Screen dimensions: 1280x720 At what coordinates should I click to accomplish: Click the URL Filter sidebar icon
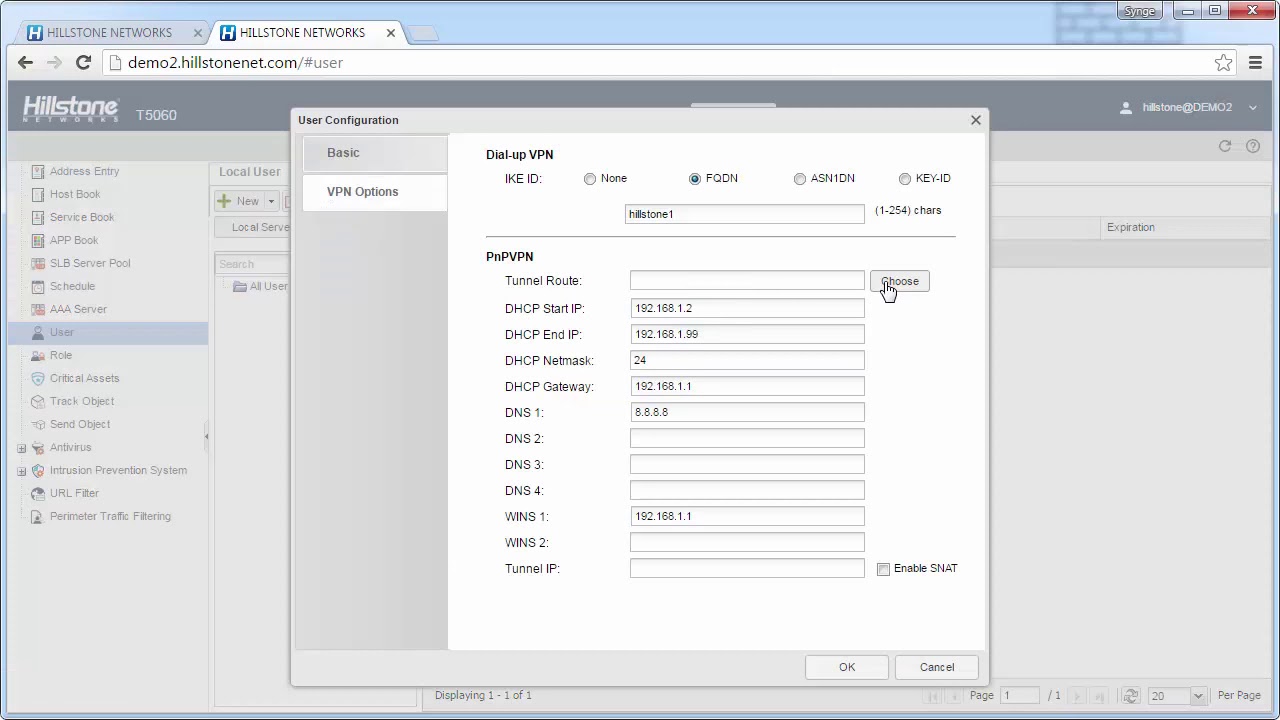(38, 493)
